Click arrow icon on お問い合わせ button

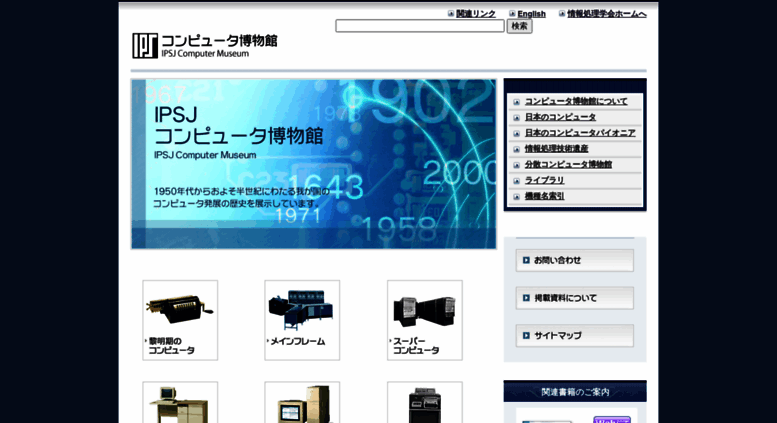526,260
